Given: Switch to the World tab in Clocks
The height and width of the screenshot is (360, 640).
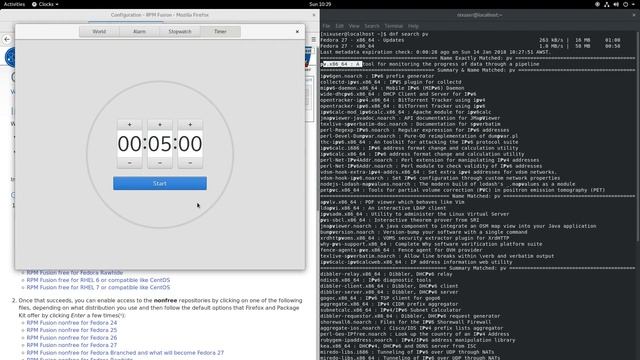Looking at the screenshot, I should pyautogui.click(x=99, y=31).
